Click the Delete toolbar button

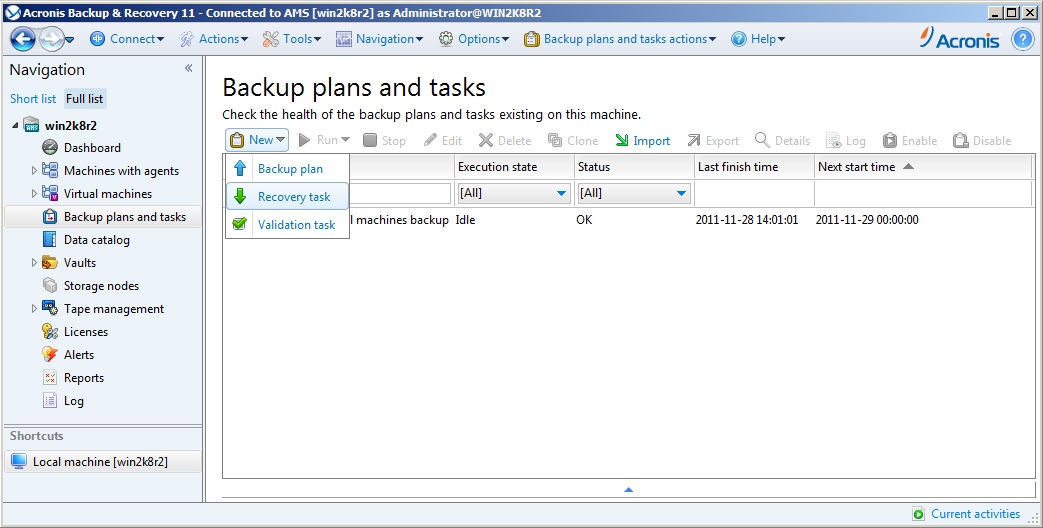506,140
